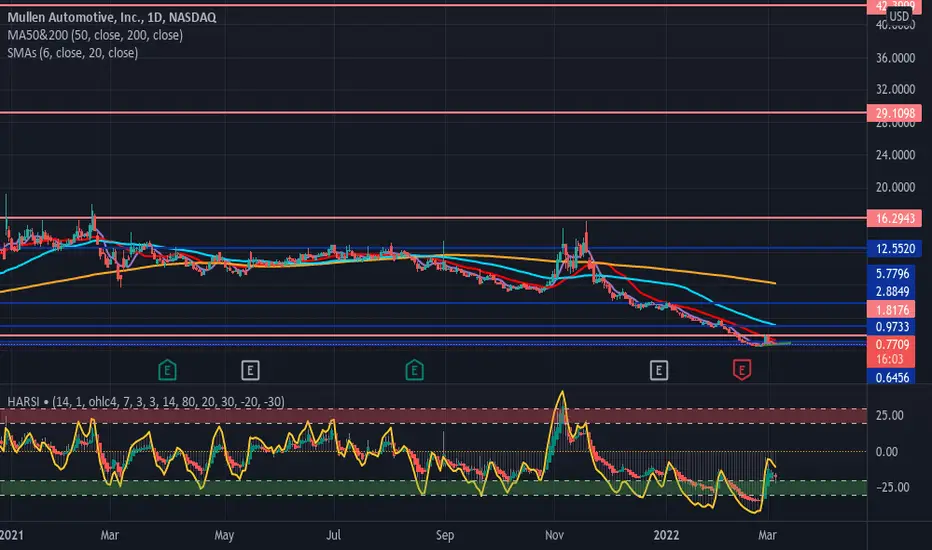Select the horizontal line at 16.2943

click(433, 218)
